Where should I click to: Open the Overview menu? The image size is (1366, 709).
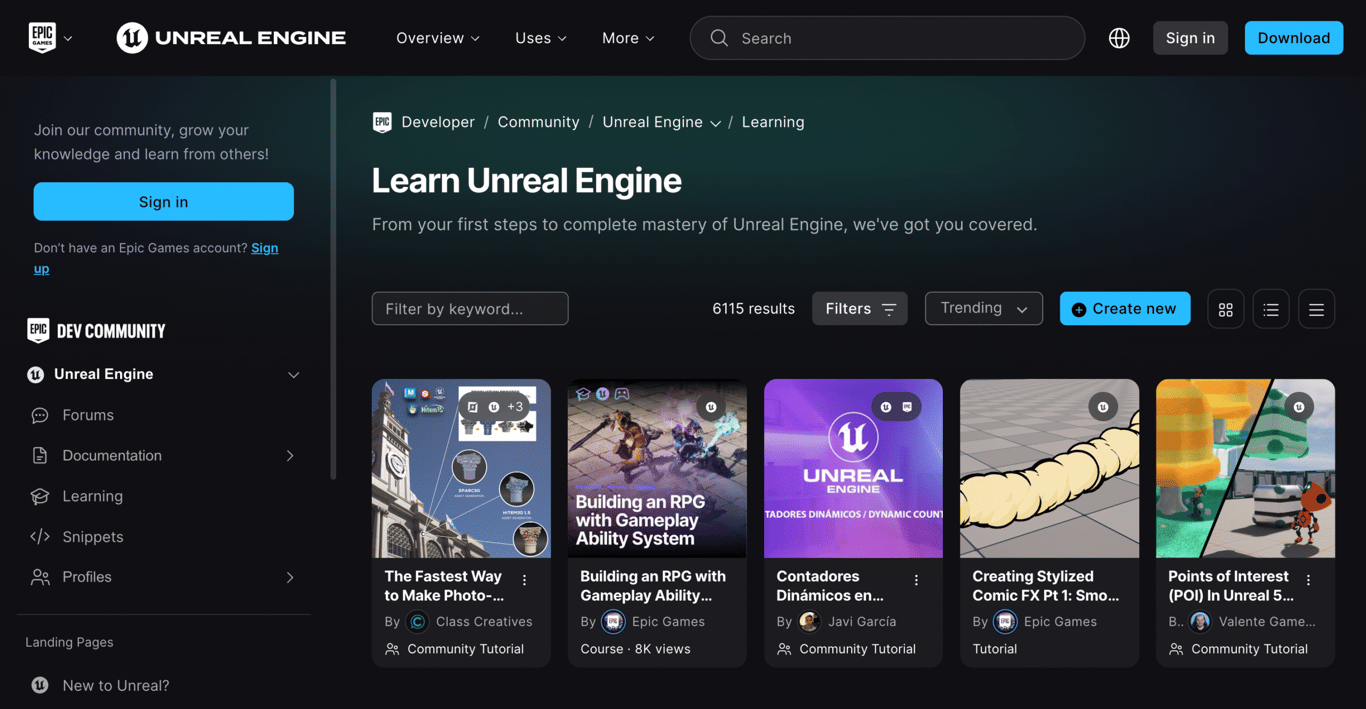tap(437, 37)
